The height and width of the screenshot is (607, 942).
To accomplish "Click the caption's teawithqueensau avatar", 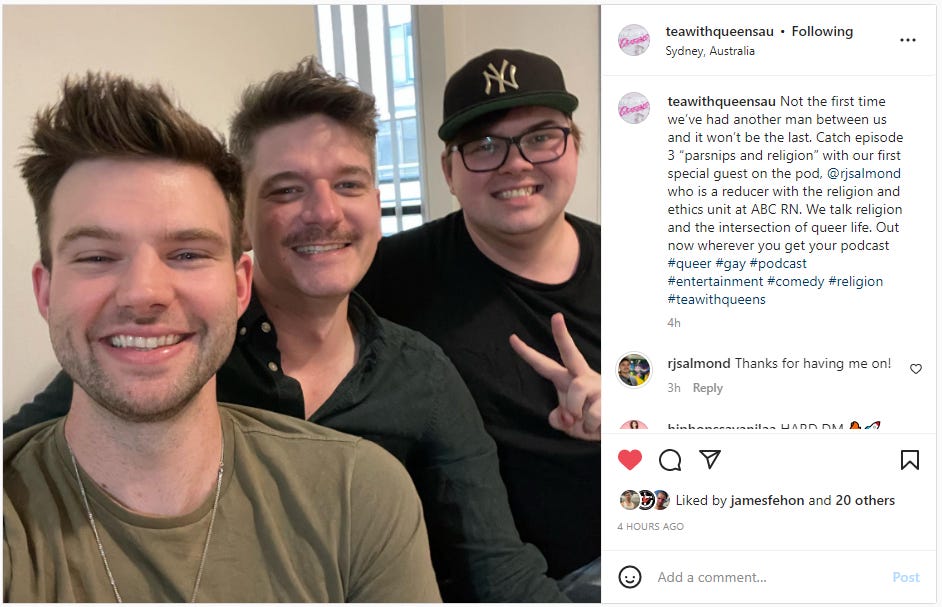I will pos(634,108).
